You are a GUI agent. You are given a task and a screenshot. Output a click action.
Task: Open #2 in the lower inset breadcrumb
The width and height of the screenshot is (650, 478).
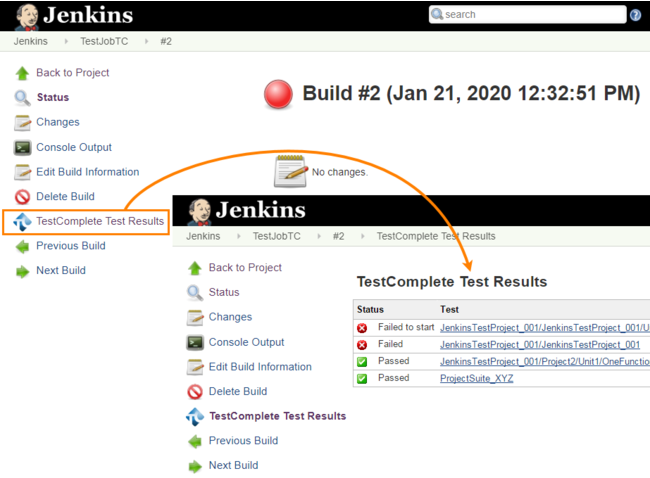338,236
